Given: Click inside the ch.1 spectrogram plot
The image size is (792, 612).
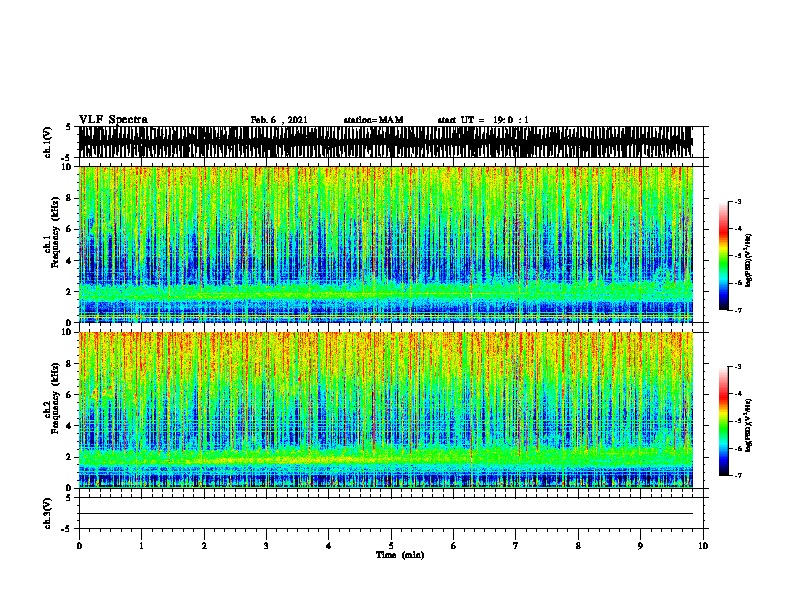Looking at the screenshot, I should pyautogui.click(x=385, y=244).
